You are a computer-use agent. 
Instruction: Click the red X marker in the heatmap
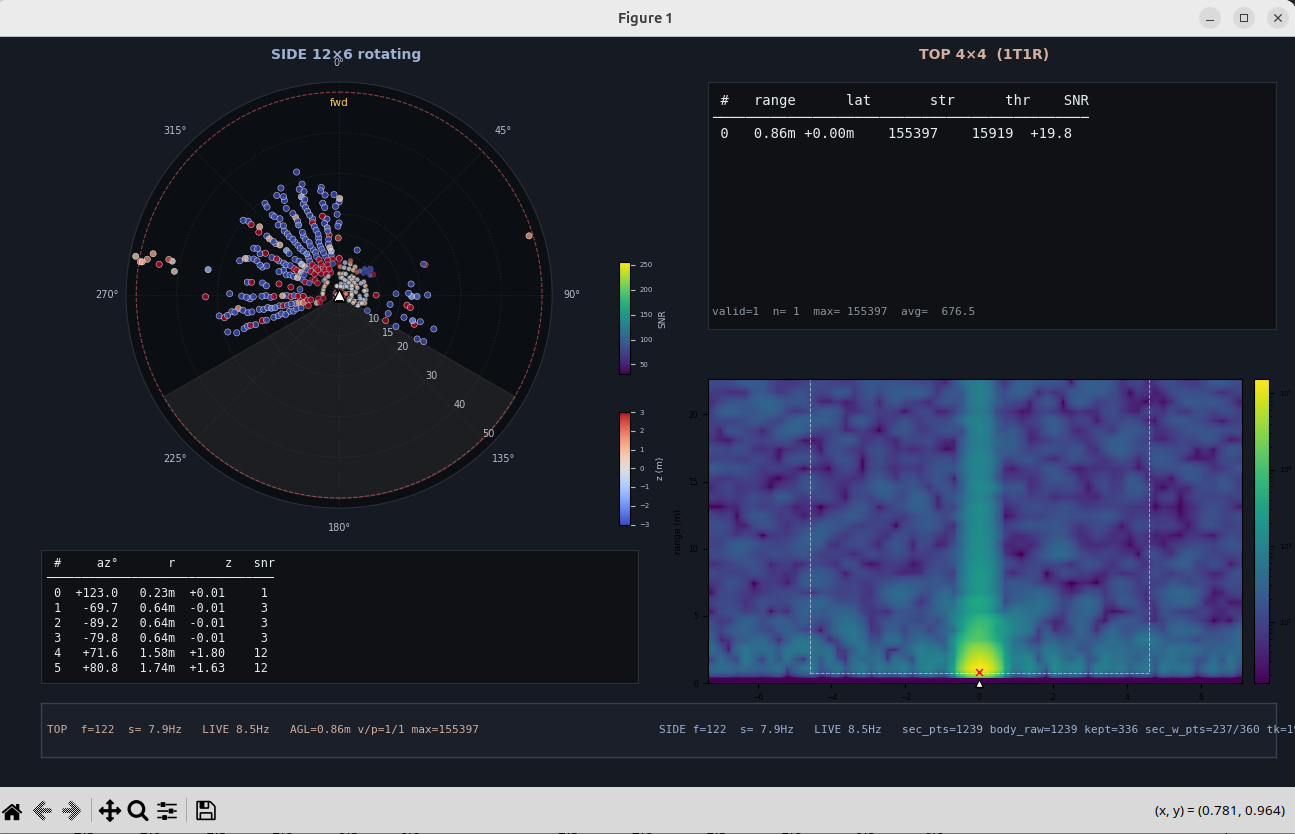click(x=979, y=672)
